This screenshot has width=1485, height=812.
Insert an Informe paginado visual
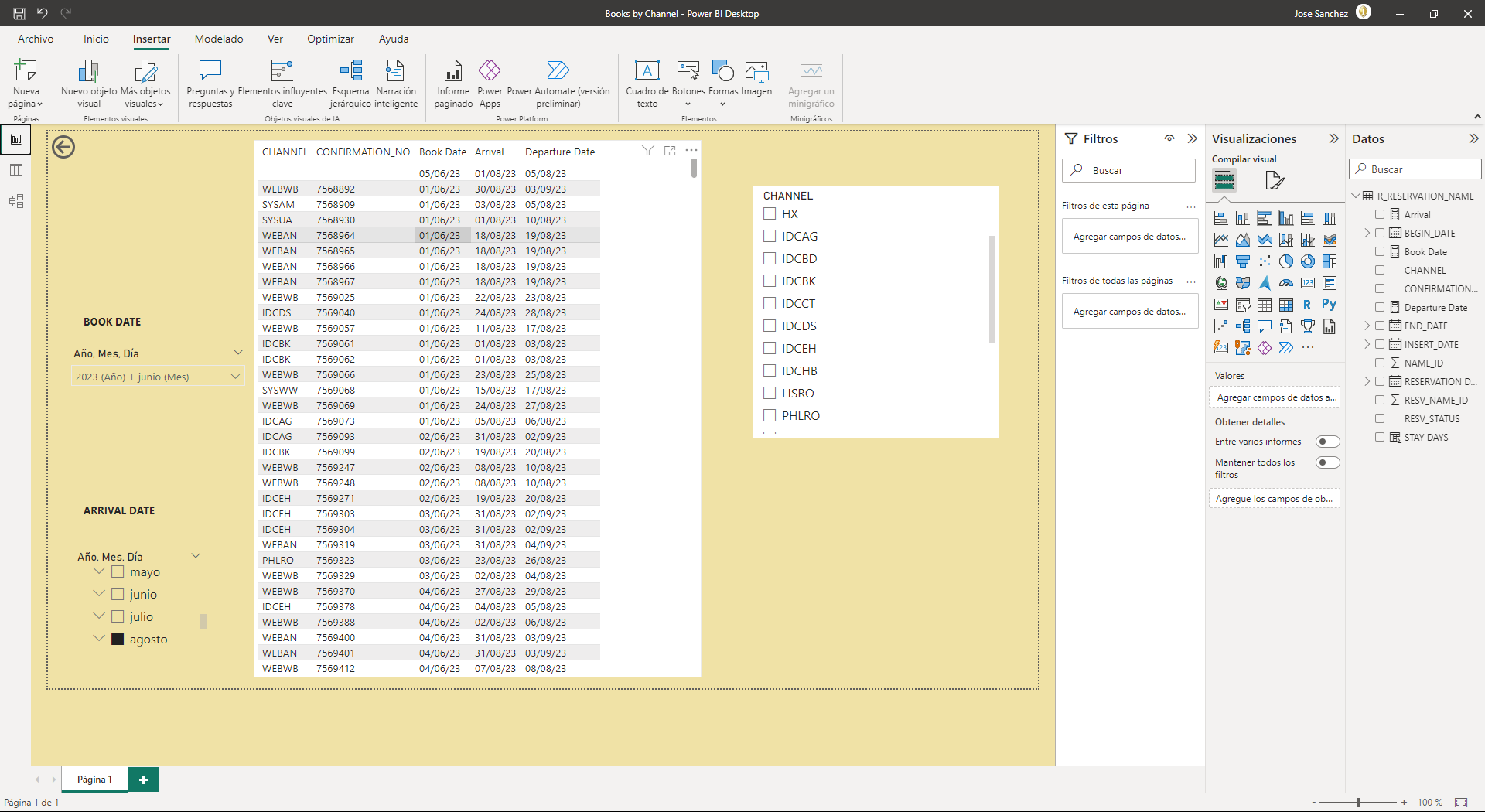pos(453,84)
